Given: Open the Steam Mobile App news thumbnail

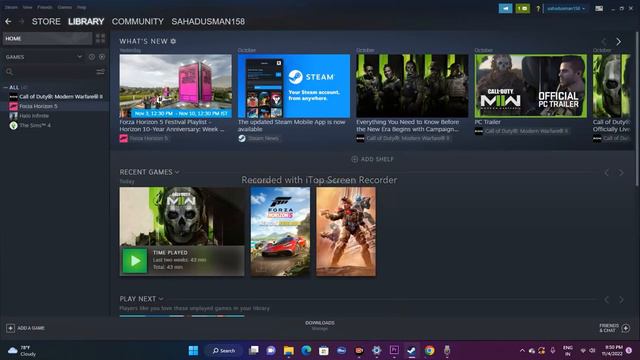Looking at the screenshot, I should pos(294,86).
